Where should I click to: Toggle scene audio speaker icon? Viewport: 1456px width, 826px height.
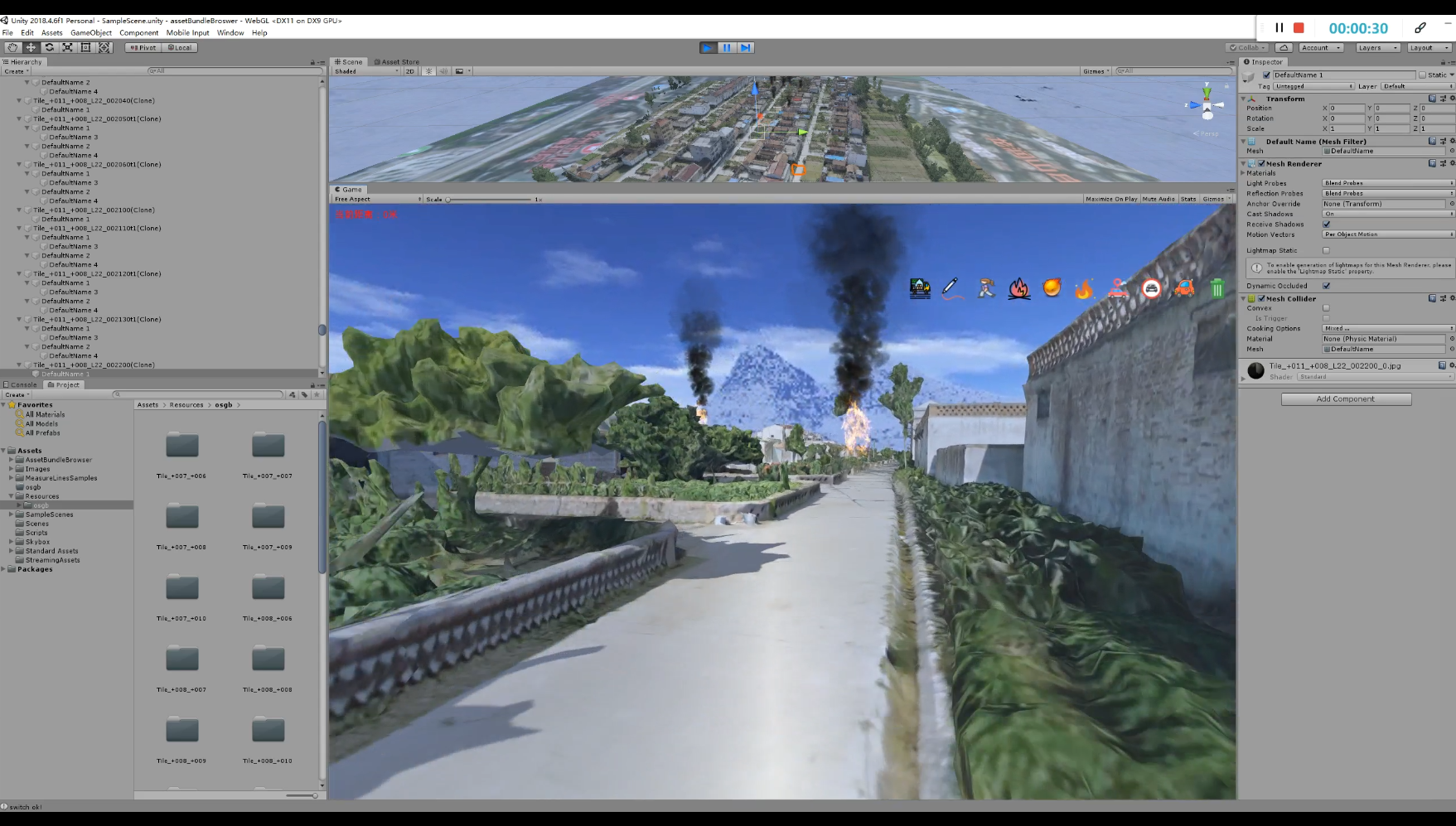click(x=443, y=71)
